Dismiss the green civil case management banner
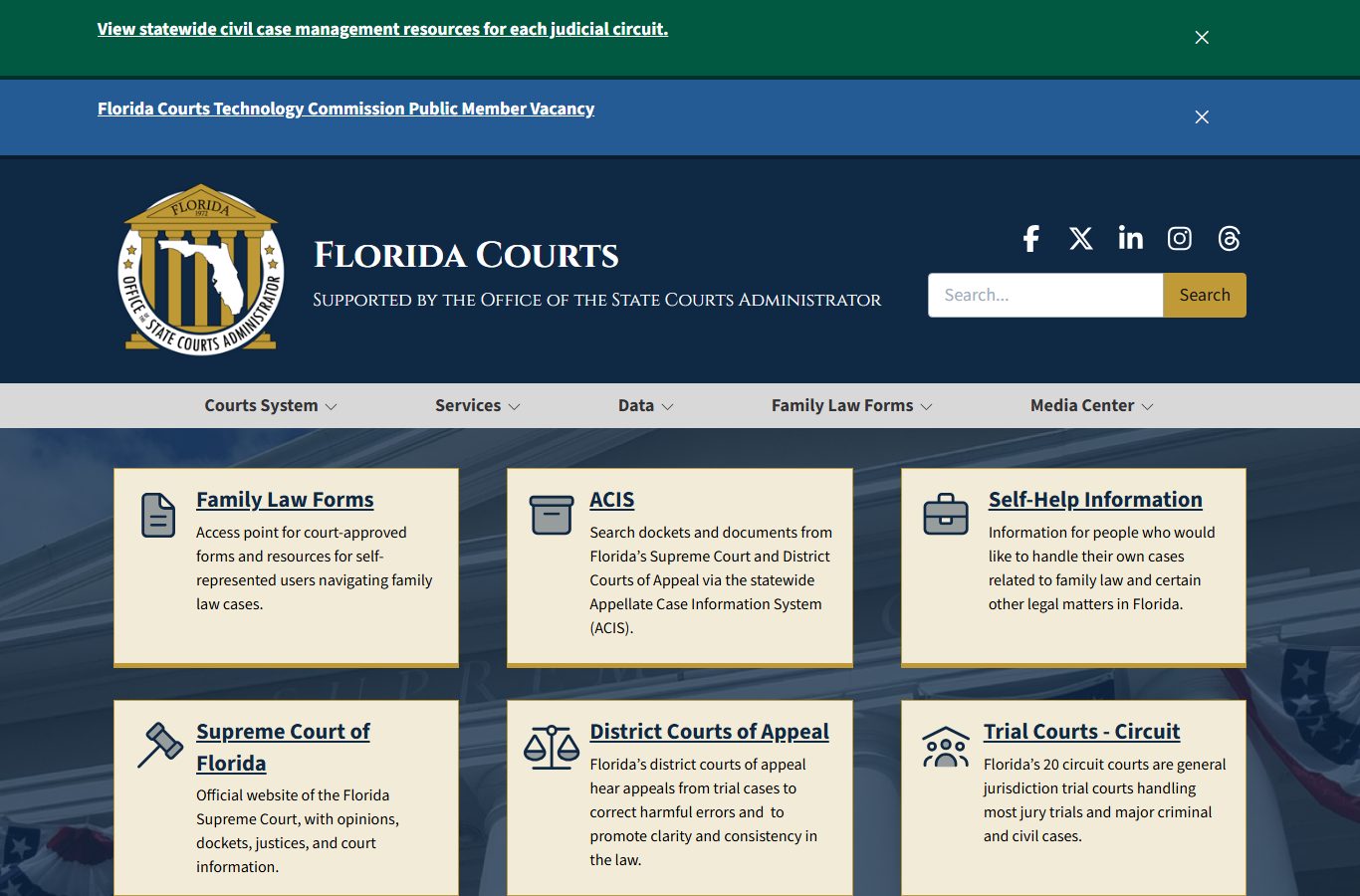 click(x=1202, y=37)
